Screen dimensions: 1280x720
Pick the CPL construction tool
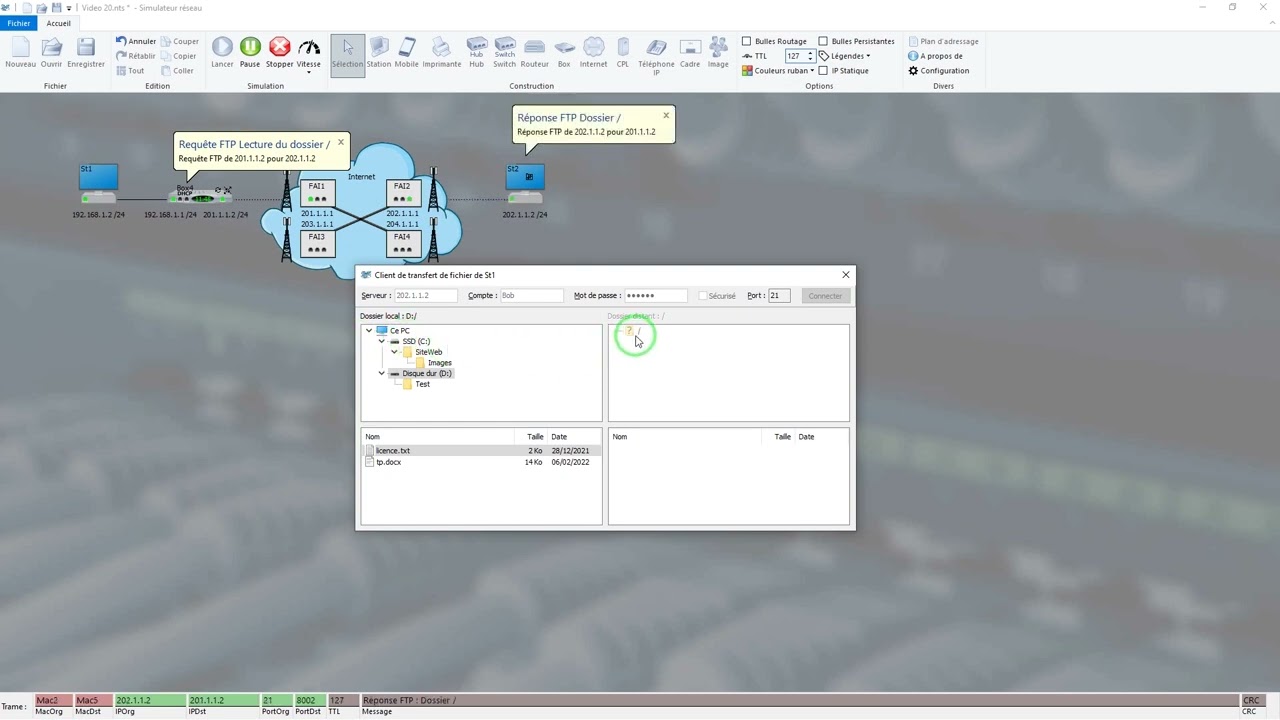coord(623,53)
